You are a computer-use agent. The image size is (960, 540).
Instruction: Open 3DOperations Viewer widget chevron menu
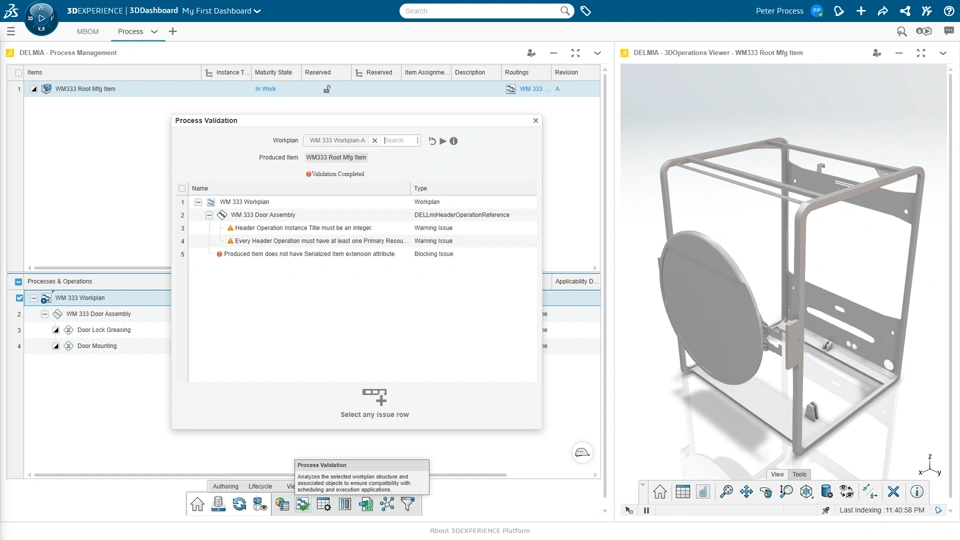click(943, 53)
